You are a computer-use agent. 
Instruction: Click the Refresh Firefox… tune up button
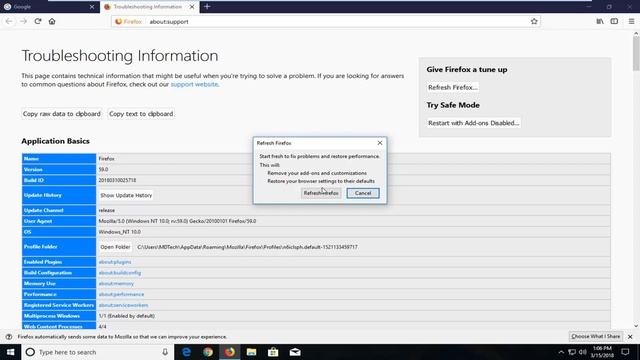pyautogui.click(x=453, y=87)
